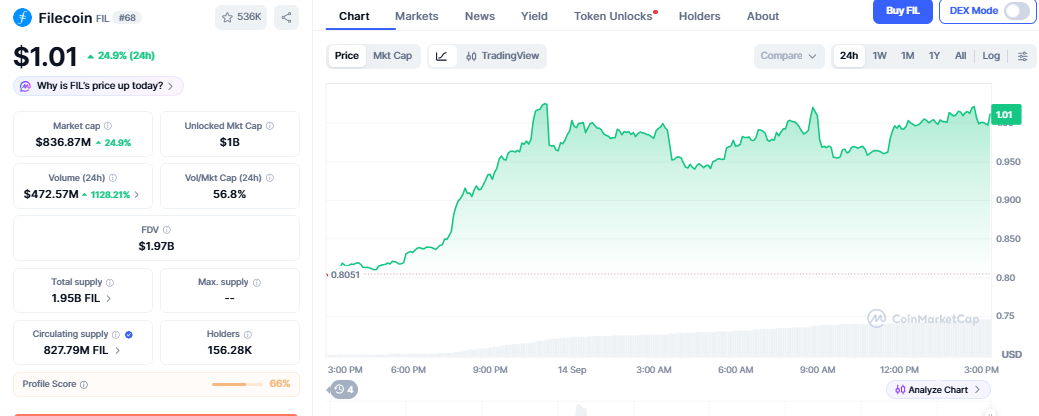Open the Yield tab
1039x416 pixels.
point(534,17)
